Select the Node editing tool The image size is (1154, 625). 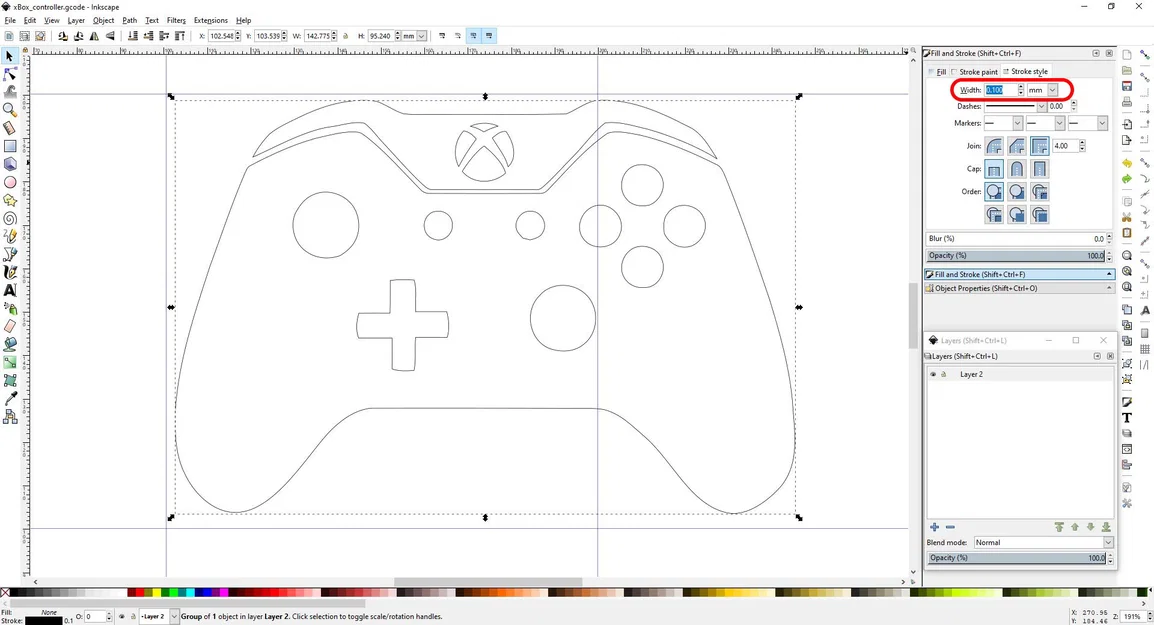pyautogui.click(x=10, y=74)
